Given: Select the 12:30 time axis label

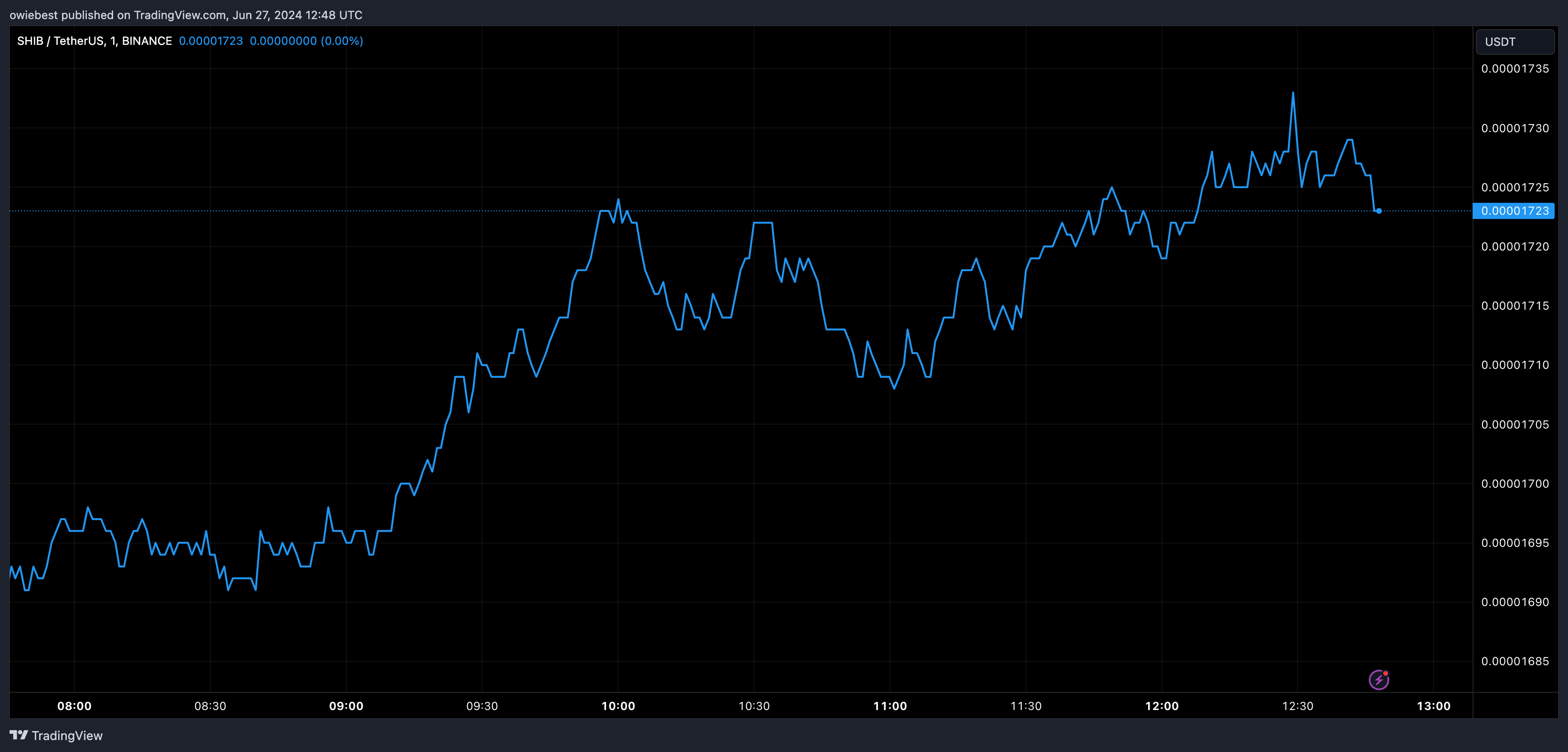Looking at the screenshot, I should [x=1297, y=706].
